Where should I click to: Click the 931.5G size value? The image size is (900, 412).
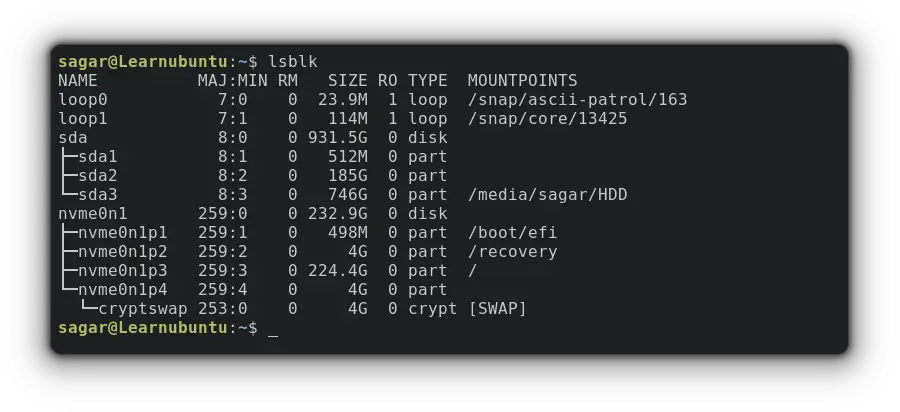click(338, 138)
